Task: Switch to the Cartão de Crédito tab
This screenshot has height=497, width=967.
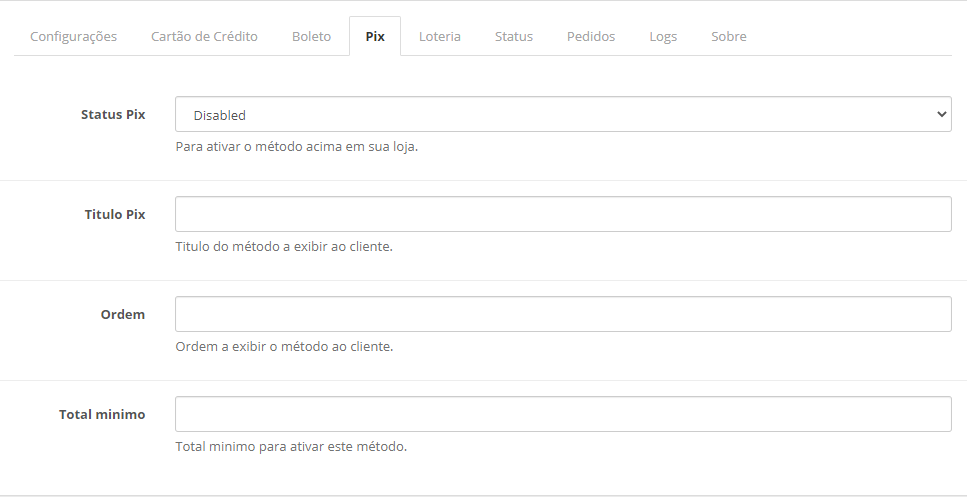Action: (x=204, y=36)
